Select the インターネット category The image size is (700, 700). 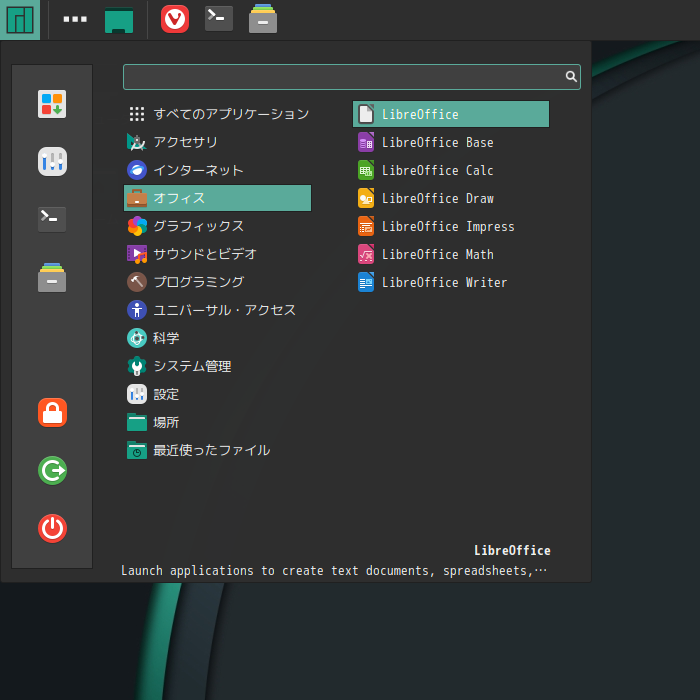coord(198,170)
